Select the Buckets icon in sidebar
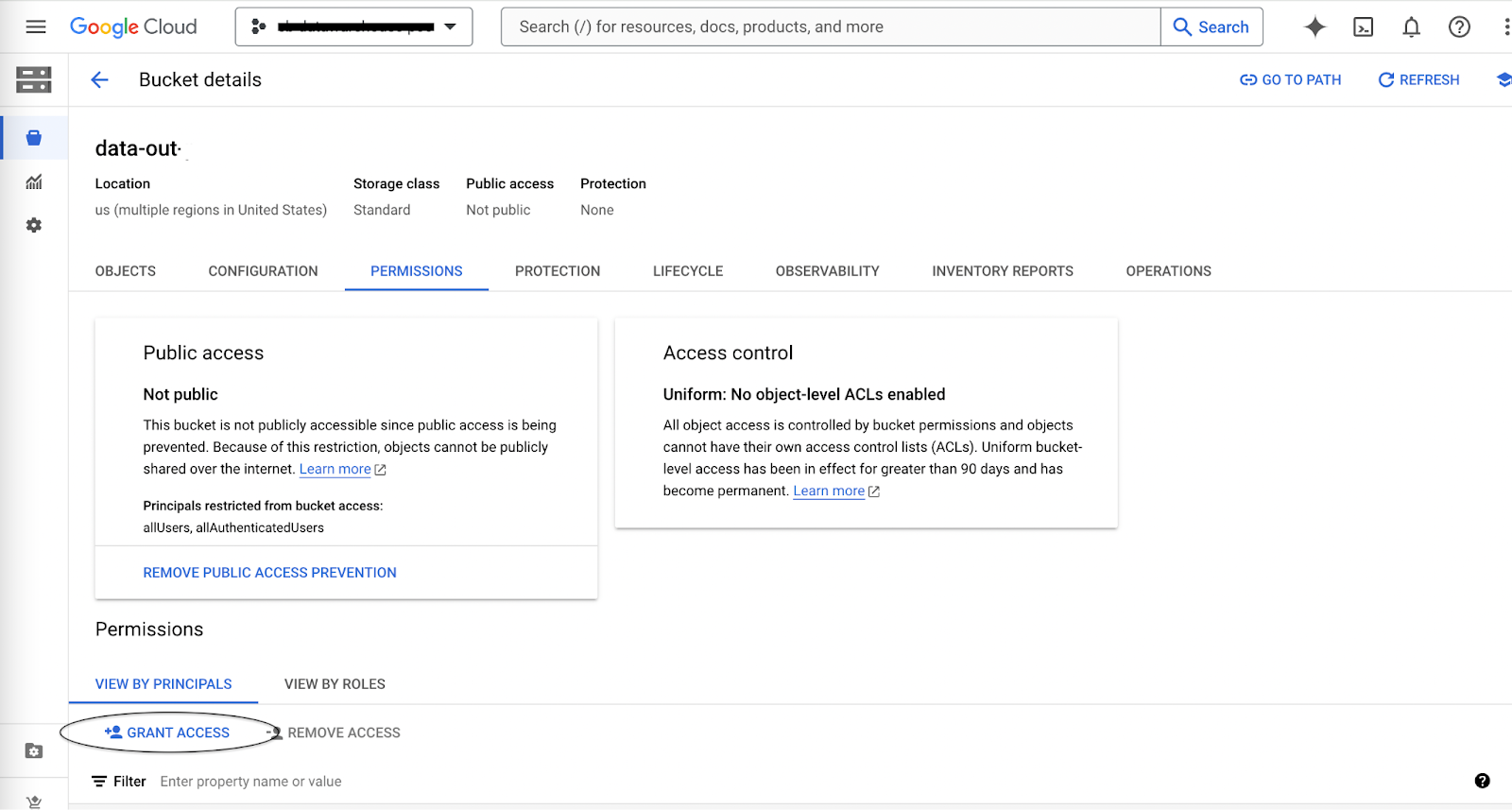The width and height of the screenshot is (1512, 810). 34,138
